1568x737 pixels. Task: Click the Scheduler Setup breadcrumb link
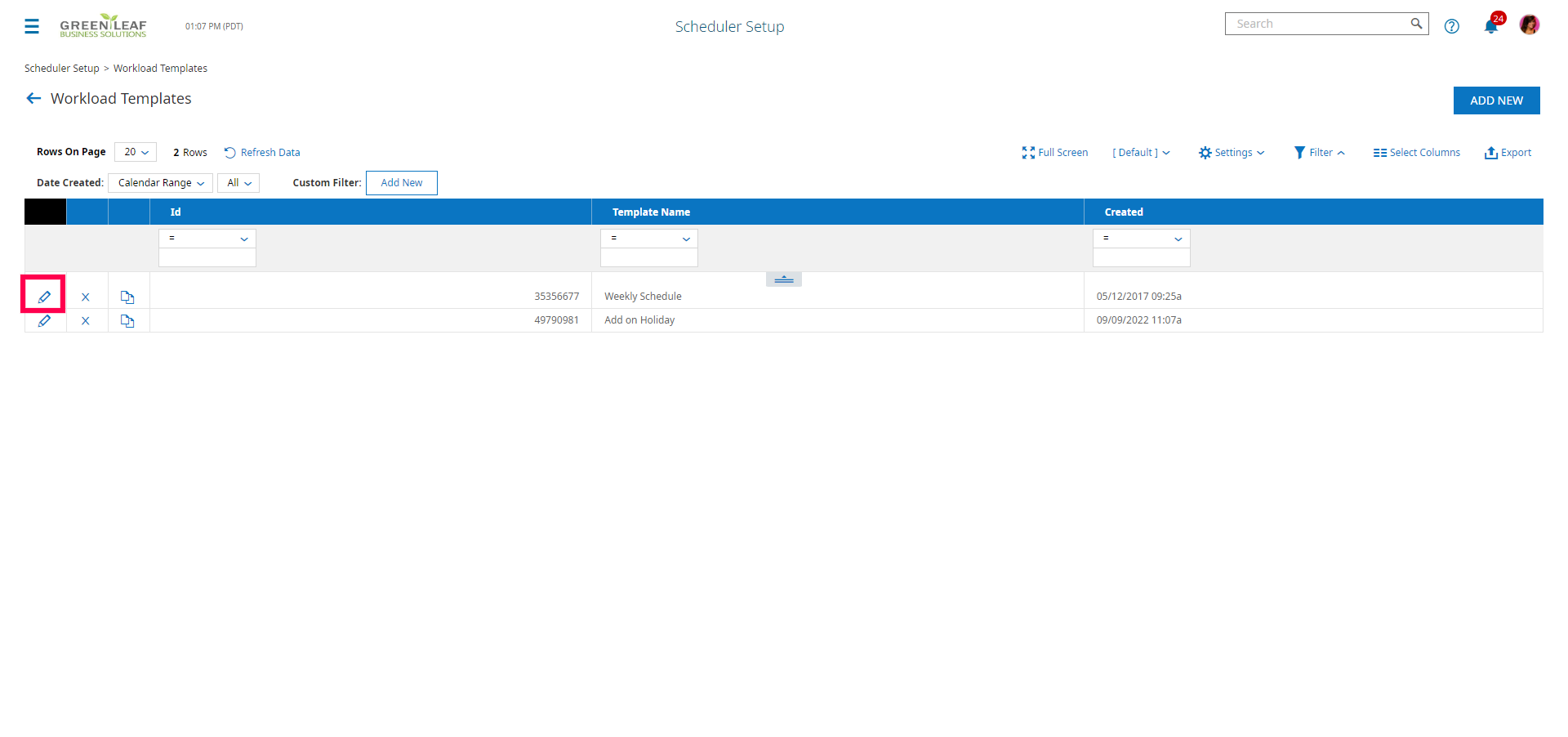pos(62,69)
